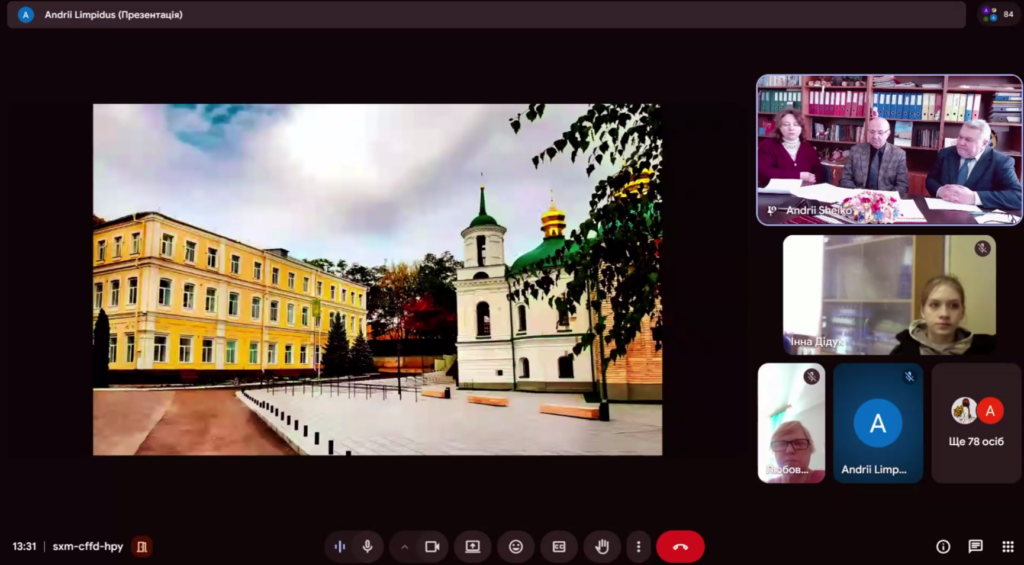Select Інна Дідук's video tile
The width and height of the screenshot is (1024, 565).
coord(888,295)
